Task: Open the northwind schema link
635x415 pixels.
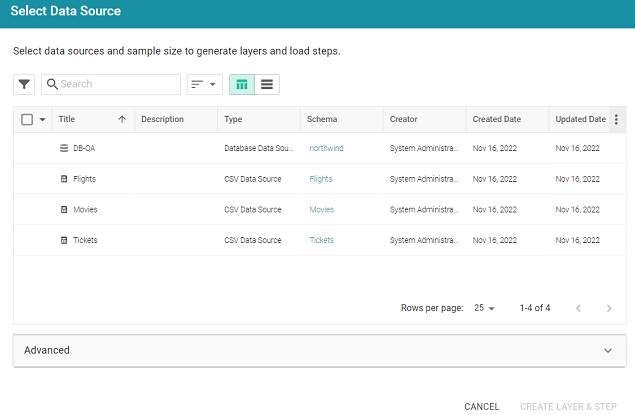Action: (326, 148)
